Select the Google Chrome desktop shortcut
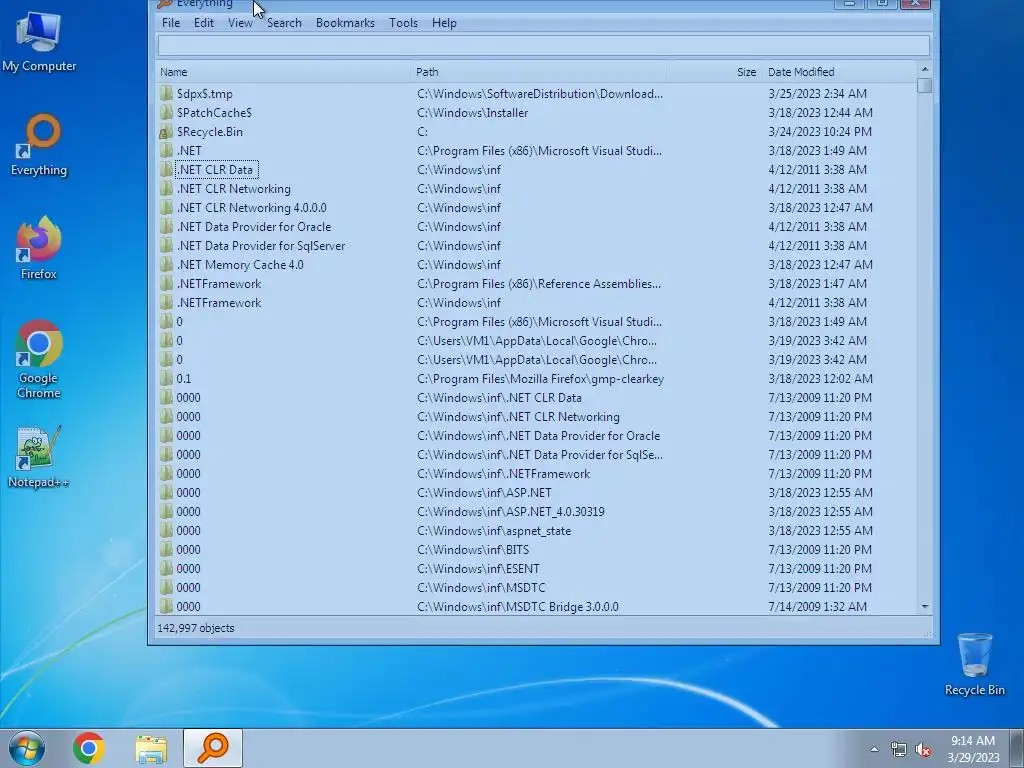Viewport: 1024px width, 768px height. pos(39,359)
